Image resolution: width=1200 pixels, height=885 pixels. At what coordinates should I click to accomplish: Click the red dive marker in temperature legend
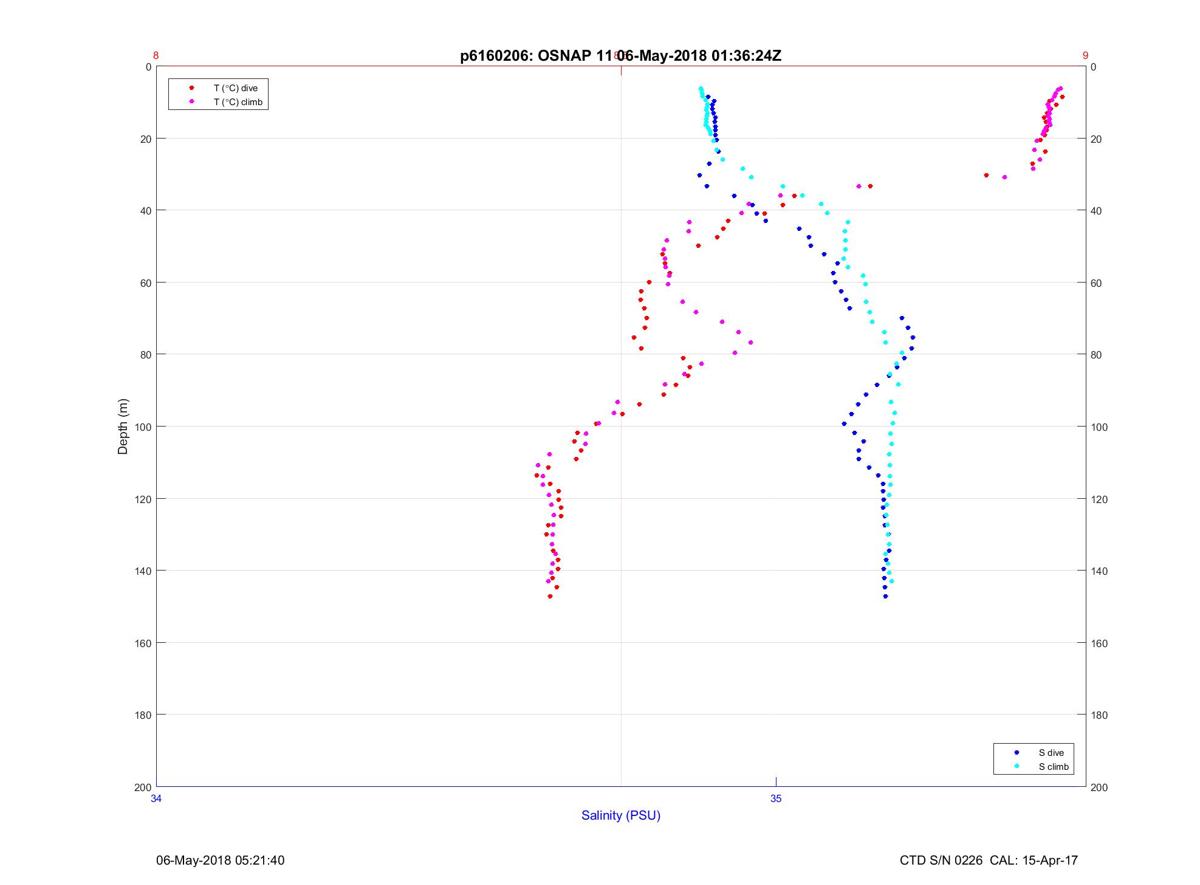(x=191, y=88)
